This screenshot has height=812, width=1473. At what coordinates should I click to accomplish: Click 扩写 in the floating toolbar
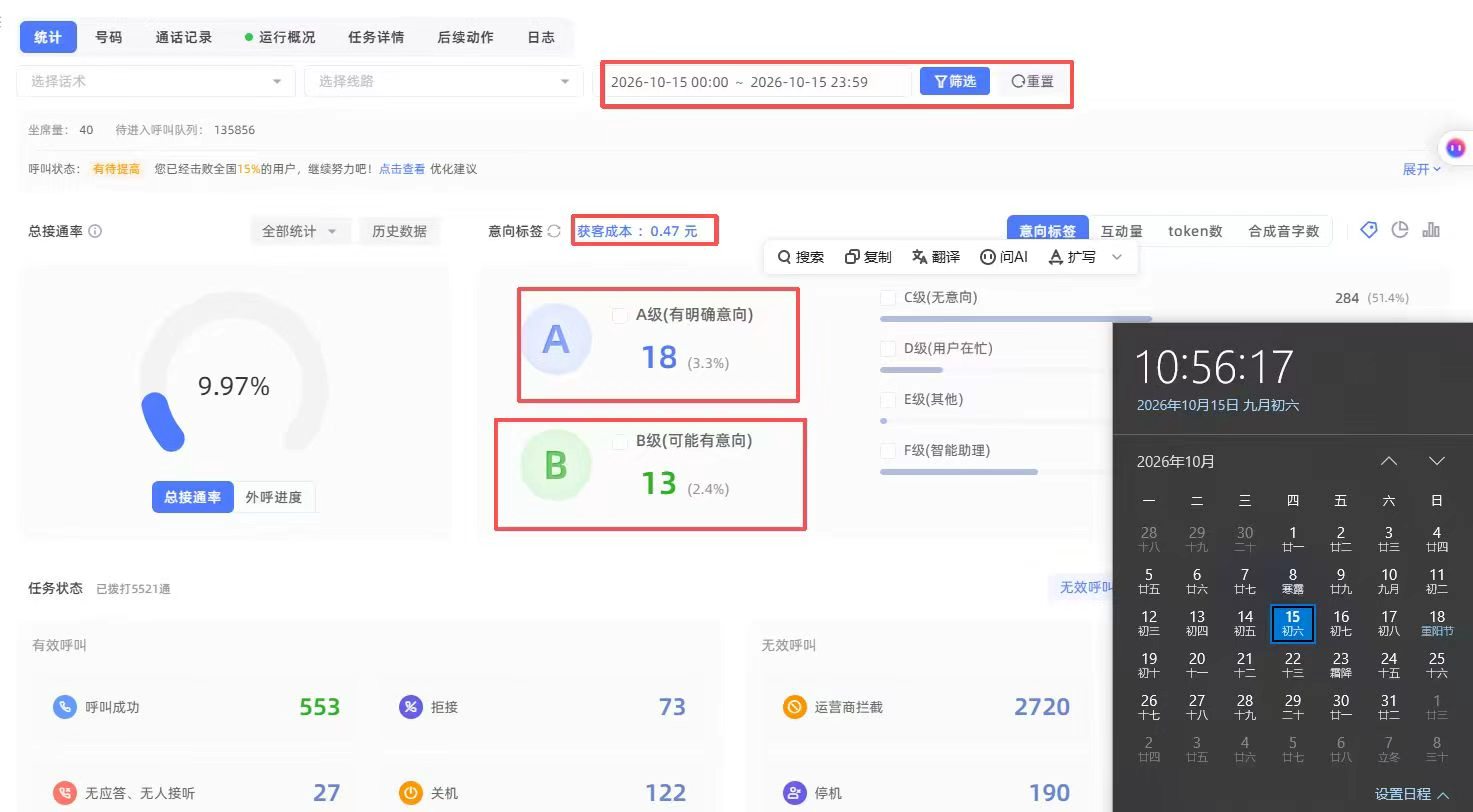[x=1071, y=257]
